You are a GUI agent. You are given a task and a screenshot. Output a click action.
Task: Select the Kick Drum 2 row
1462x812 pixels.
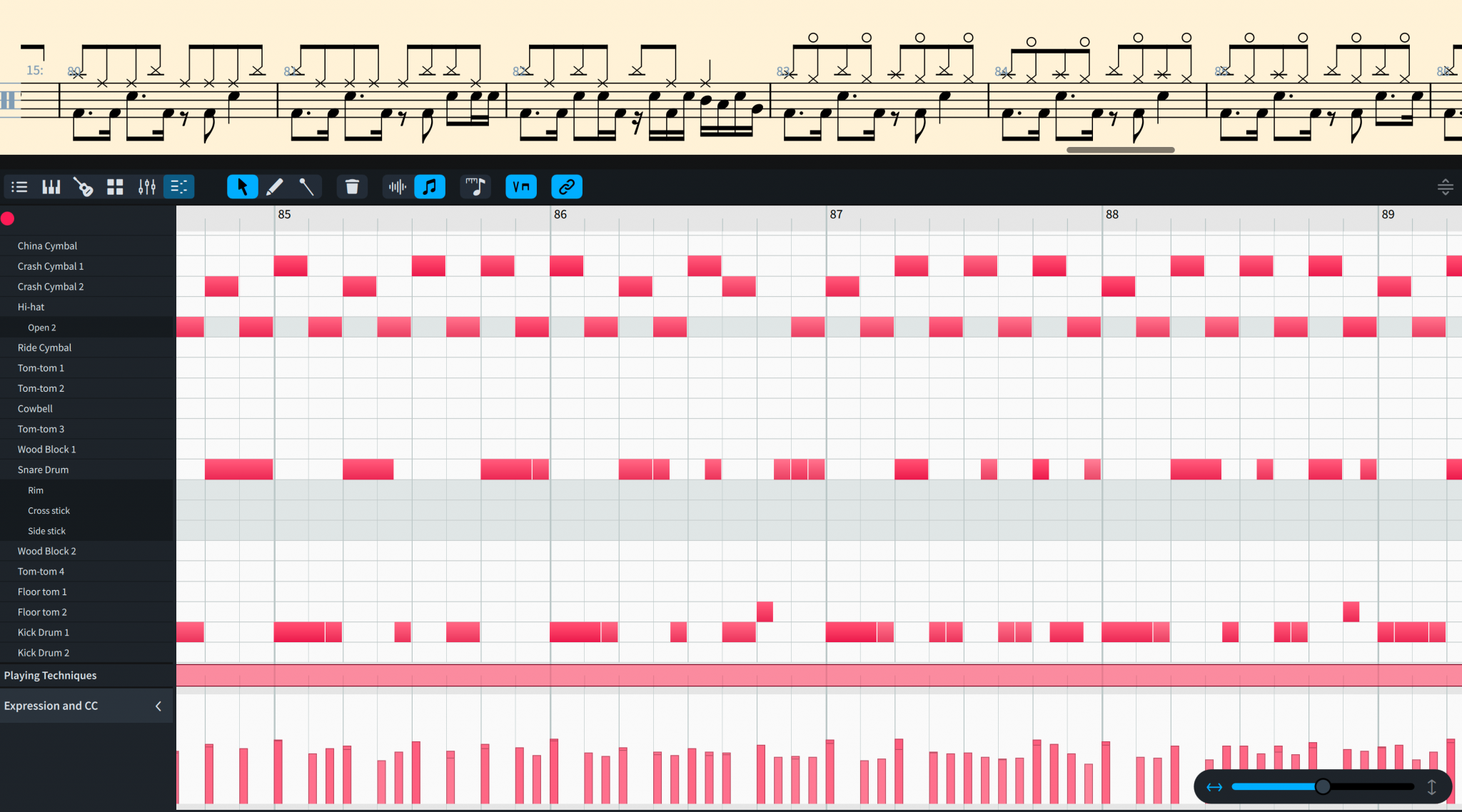tap(88, 653)
